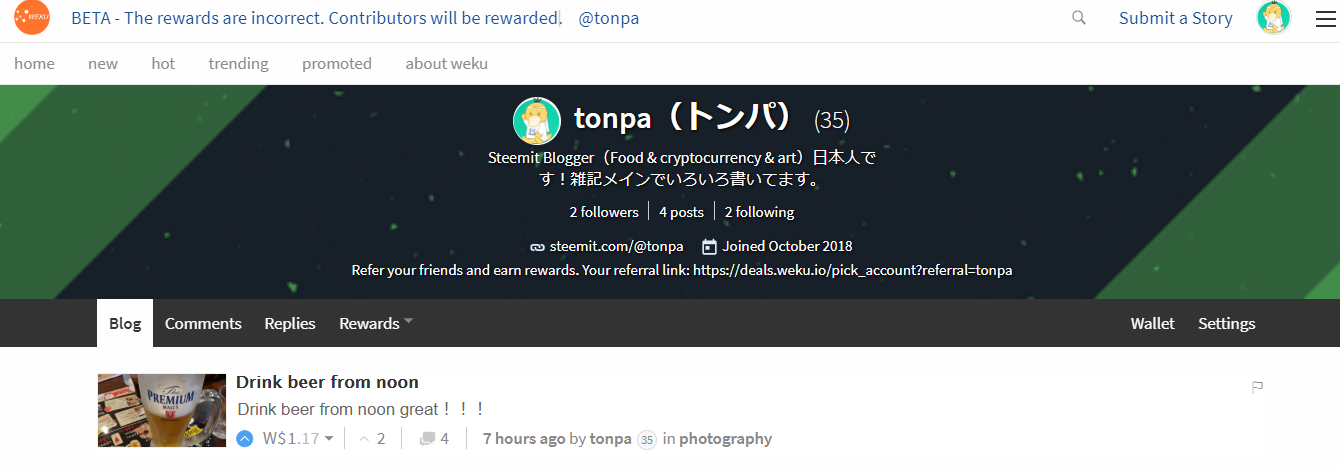This screenshot has height=468, width=1340.
Task: Open the beer post thumbnail image
Action: (162, 410)
